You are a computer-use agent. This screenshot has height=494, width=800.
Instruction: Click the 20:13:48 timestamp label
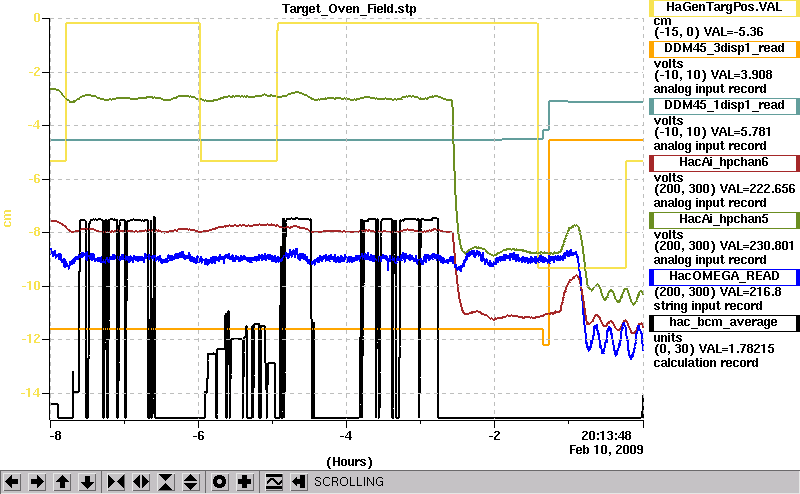pyautogui.click(x=606, y=436)
